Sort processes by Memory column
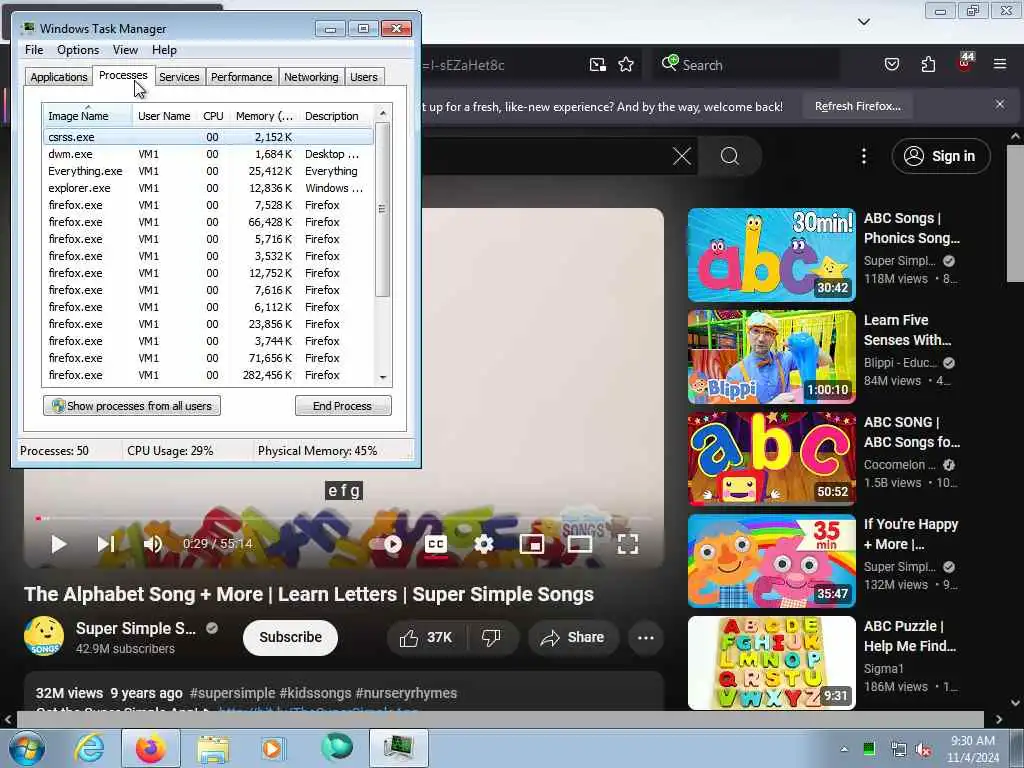The width and height of the screenshot is (1024, 768). coord(264,116)
